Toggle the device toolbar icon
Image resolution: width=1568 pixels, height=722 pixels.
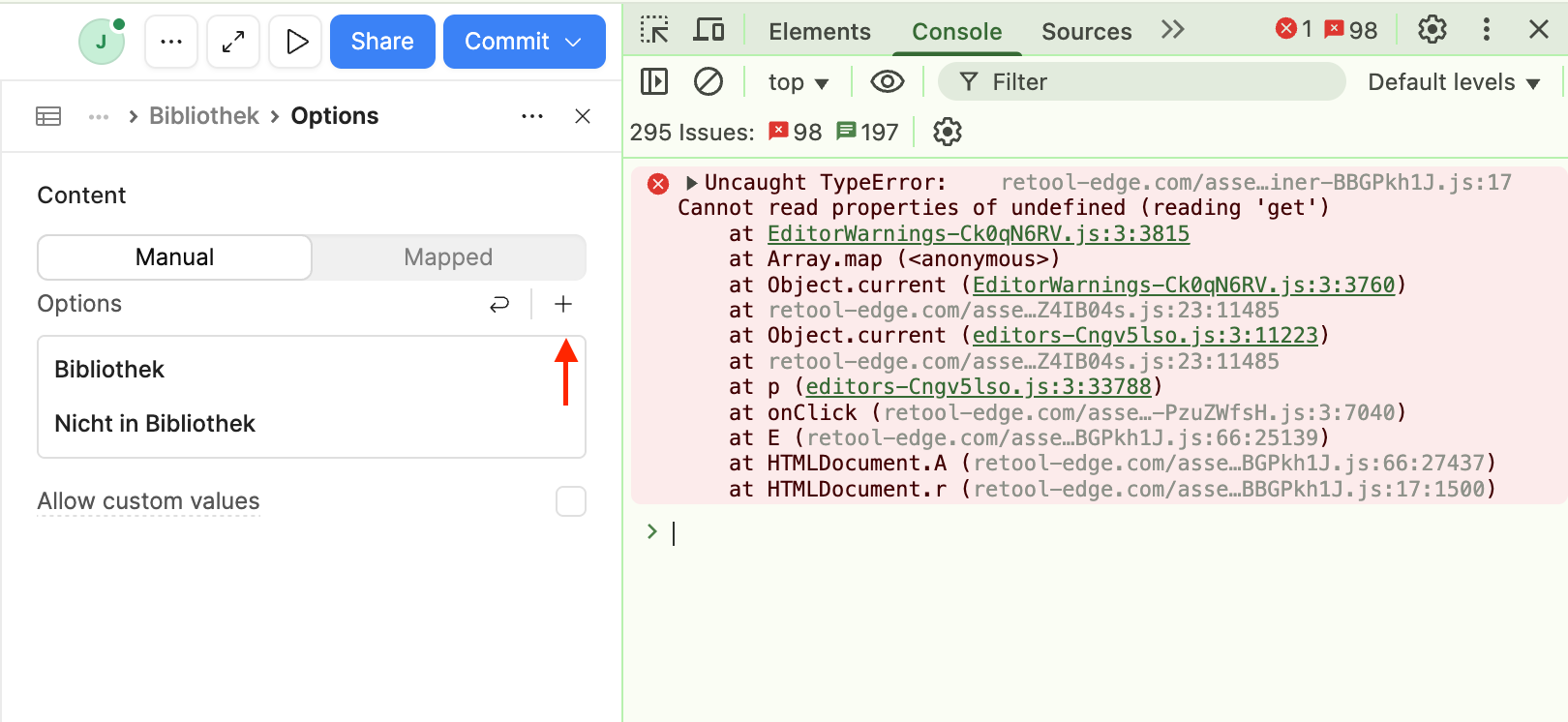[x=709, y=30]
